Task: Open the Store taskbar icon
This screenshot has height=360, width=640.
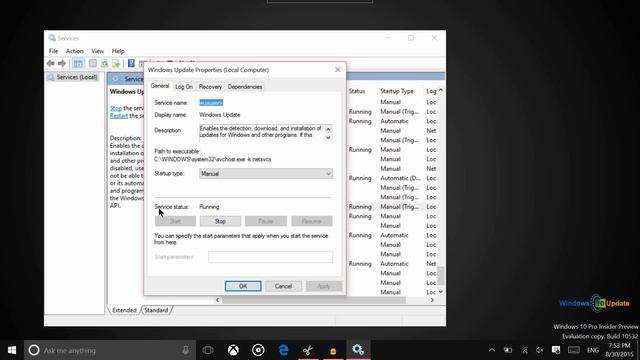Action: (x=333, y=350)
